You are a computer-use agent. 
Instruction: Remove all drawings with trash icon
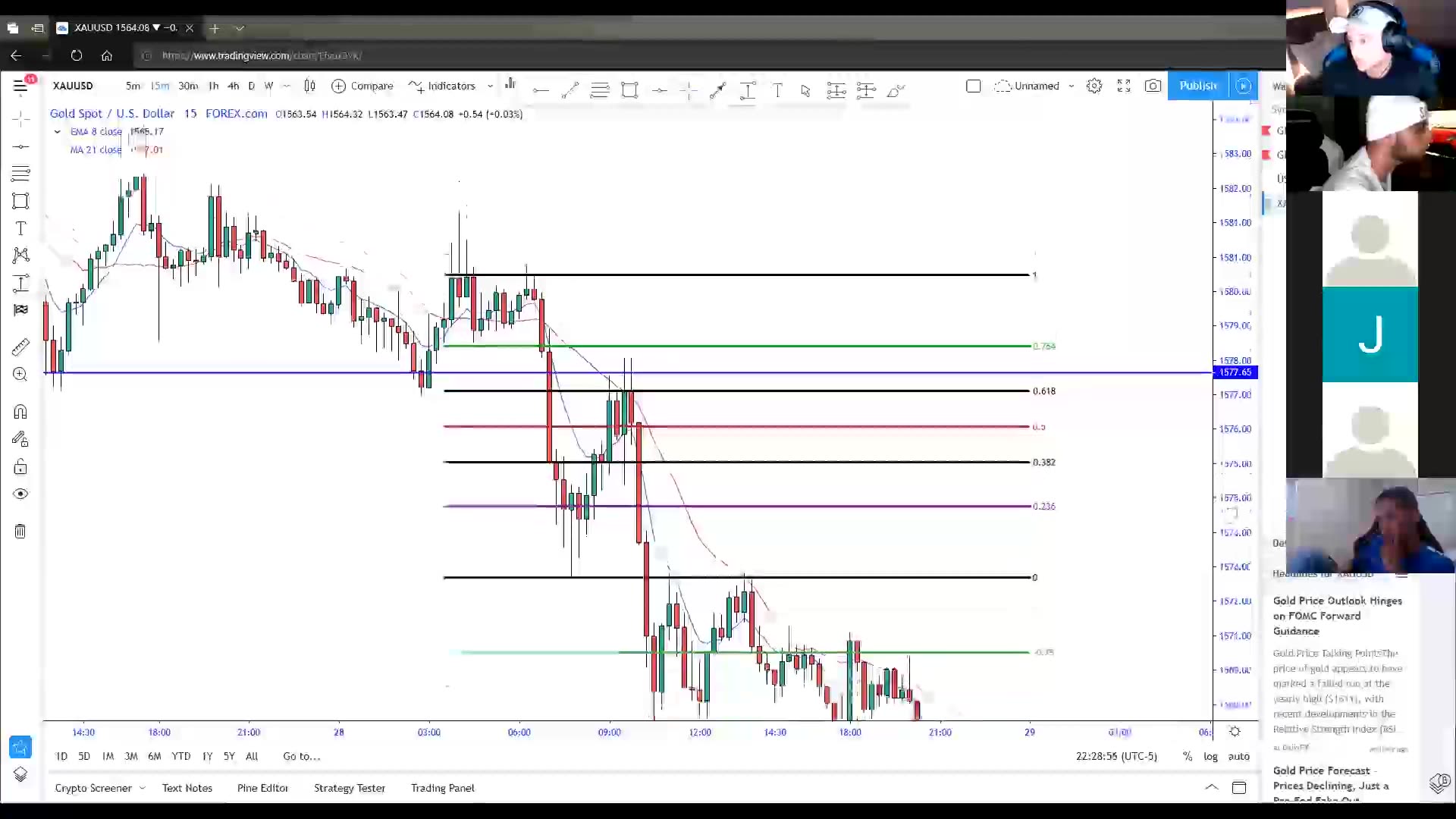pyautogui.click(x=20, y=531)
